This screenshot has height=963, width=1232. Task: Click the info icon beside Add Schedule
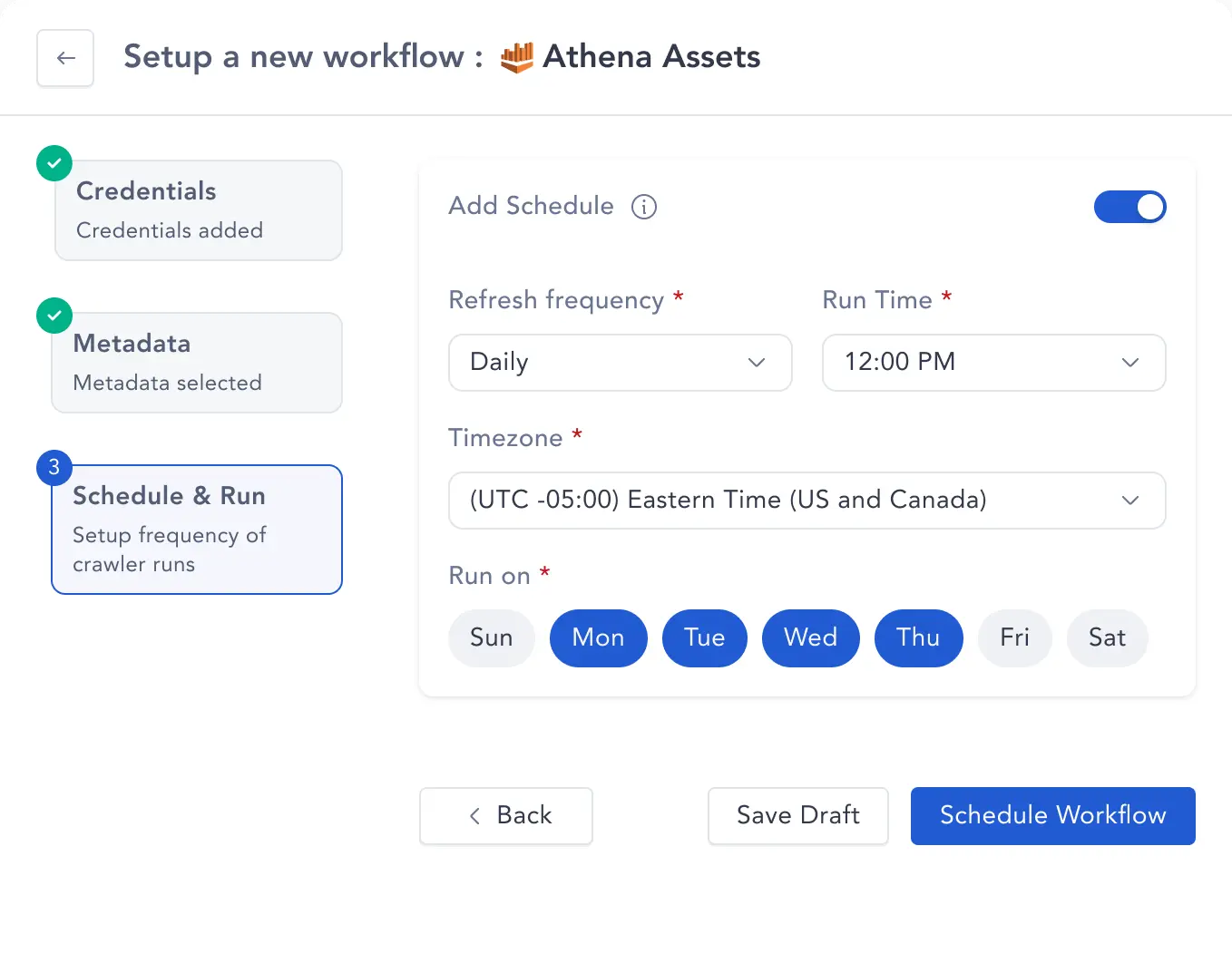[x=644, y=207]
